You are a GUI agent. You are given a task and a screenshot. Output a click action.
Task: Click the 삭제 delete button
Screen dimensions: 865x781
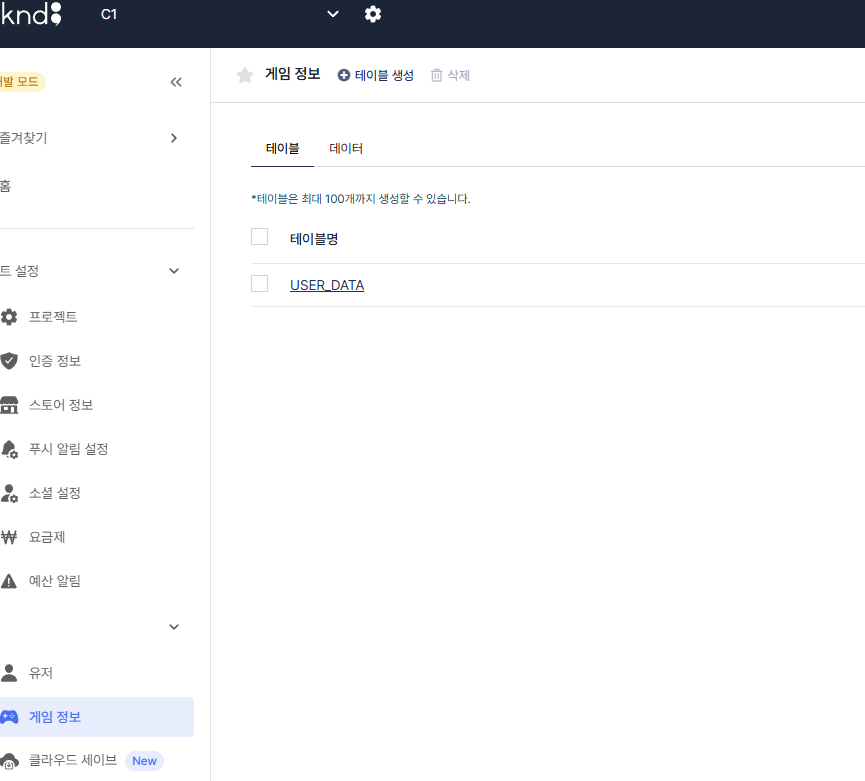[450, 75]
